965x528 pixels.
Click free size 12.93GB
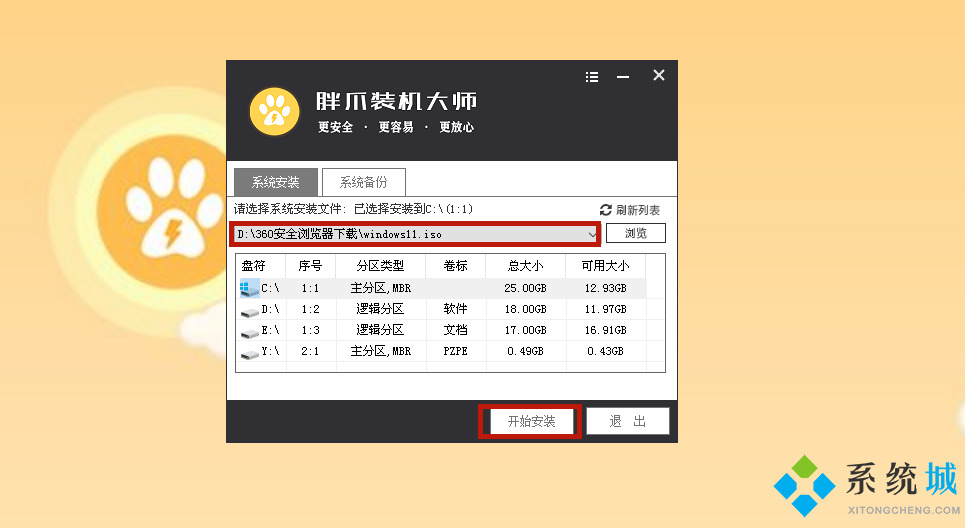[606, 288]
